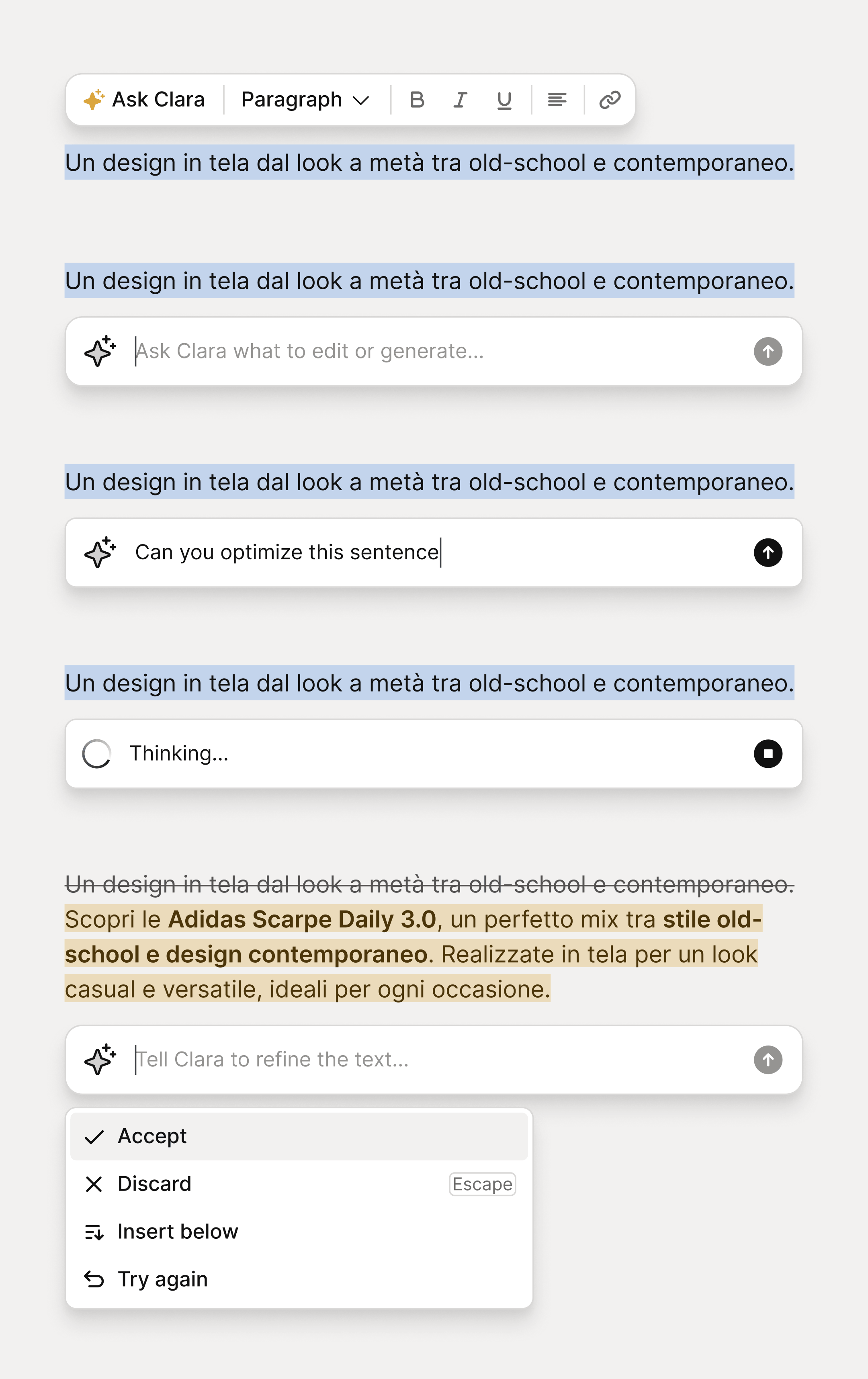868x1379 pixels.
Task: Open text alignment options from the toolbar
Action: tap(556, 98)
